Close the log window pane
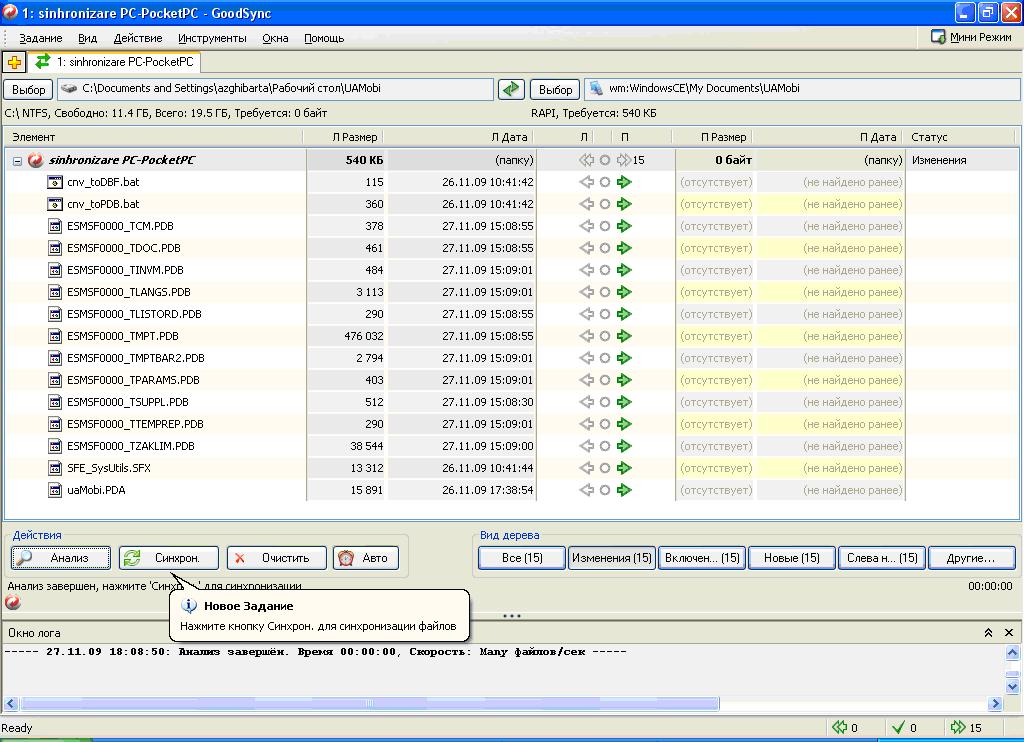1024x742 pixels. coord(1009,632)
